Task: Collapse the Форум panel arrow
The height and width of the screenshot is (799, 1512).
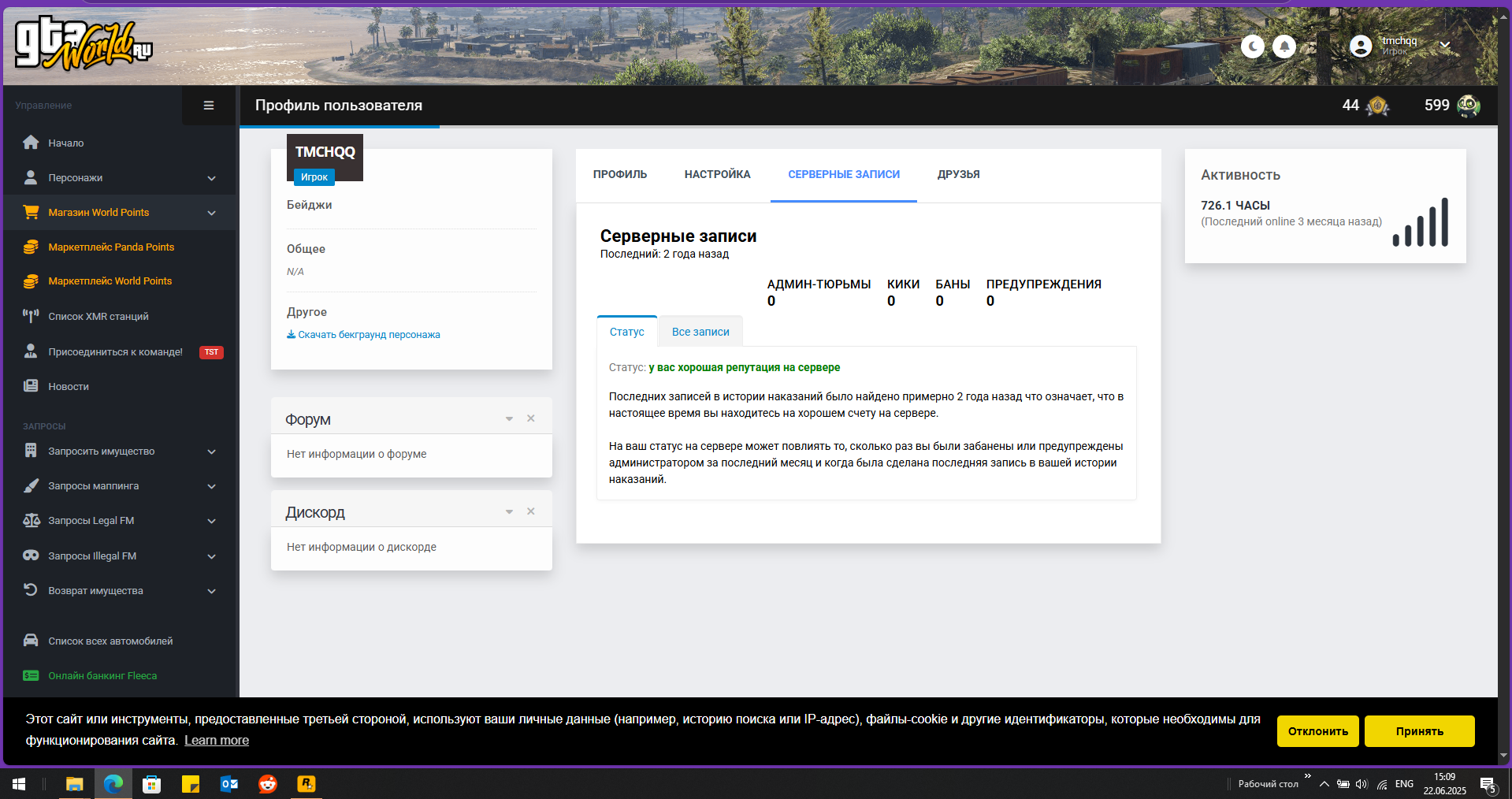Action: [509, 419]
